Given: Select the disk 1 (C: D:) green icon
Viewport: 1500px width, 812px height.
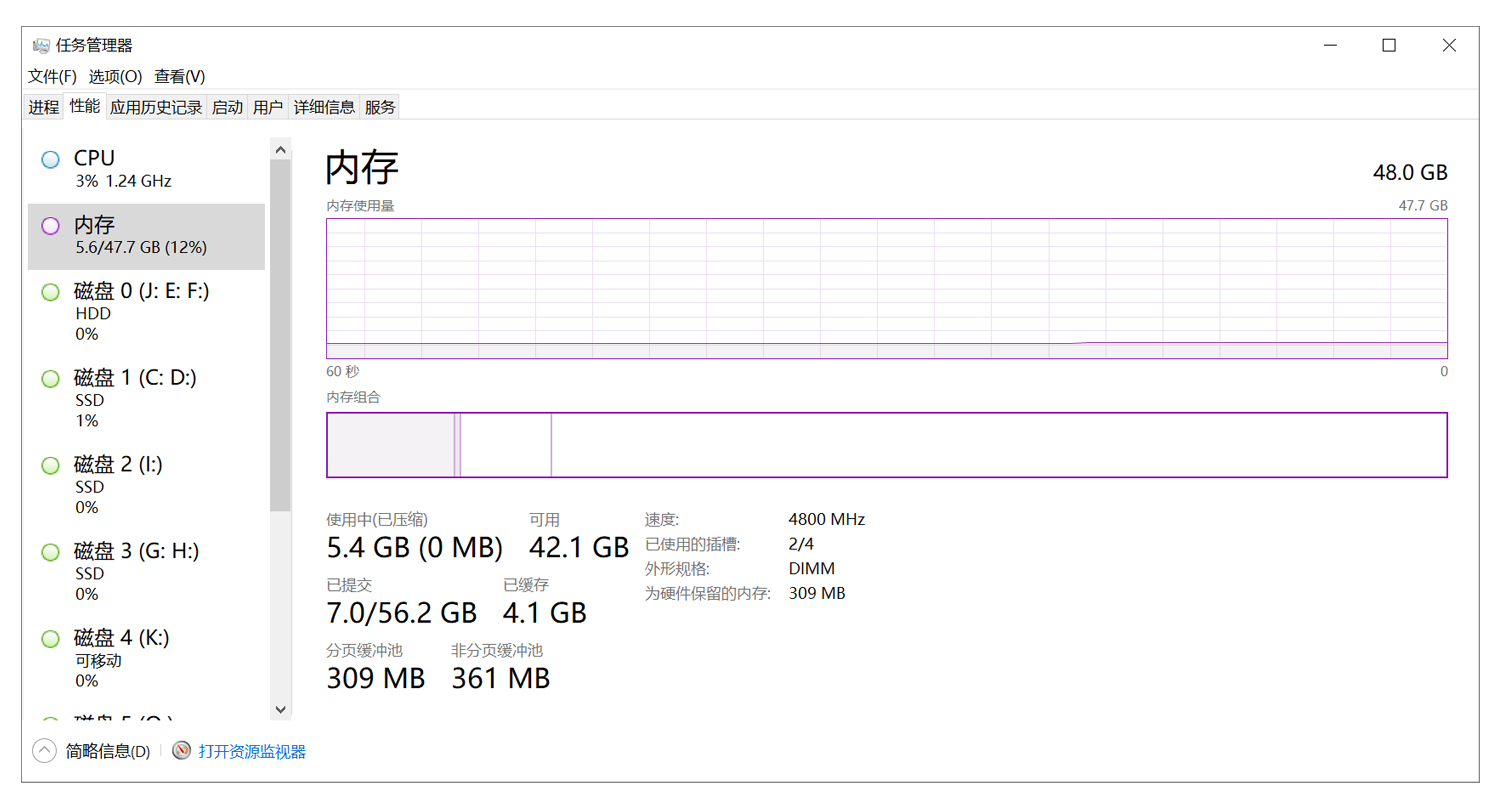Looking at the screenshot, I should pos(50,379).
